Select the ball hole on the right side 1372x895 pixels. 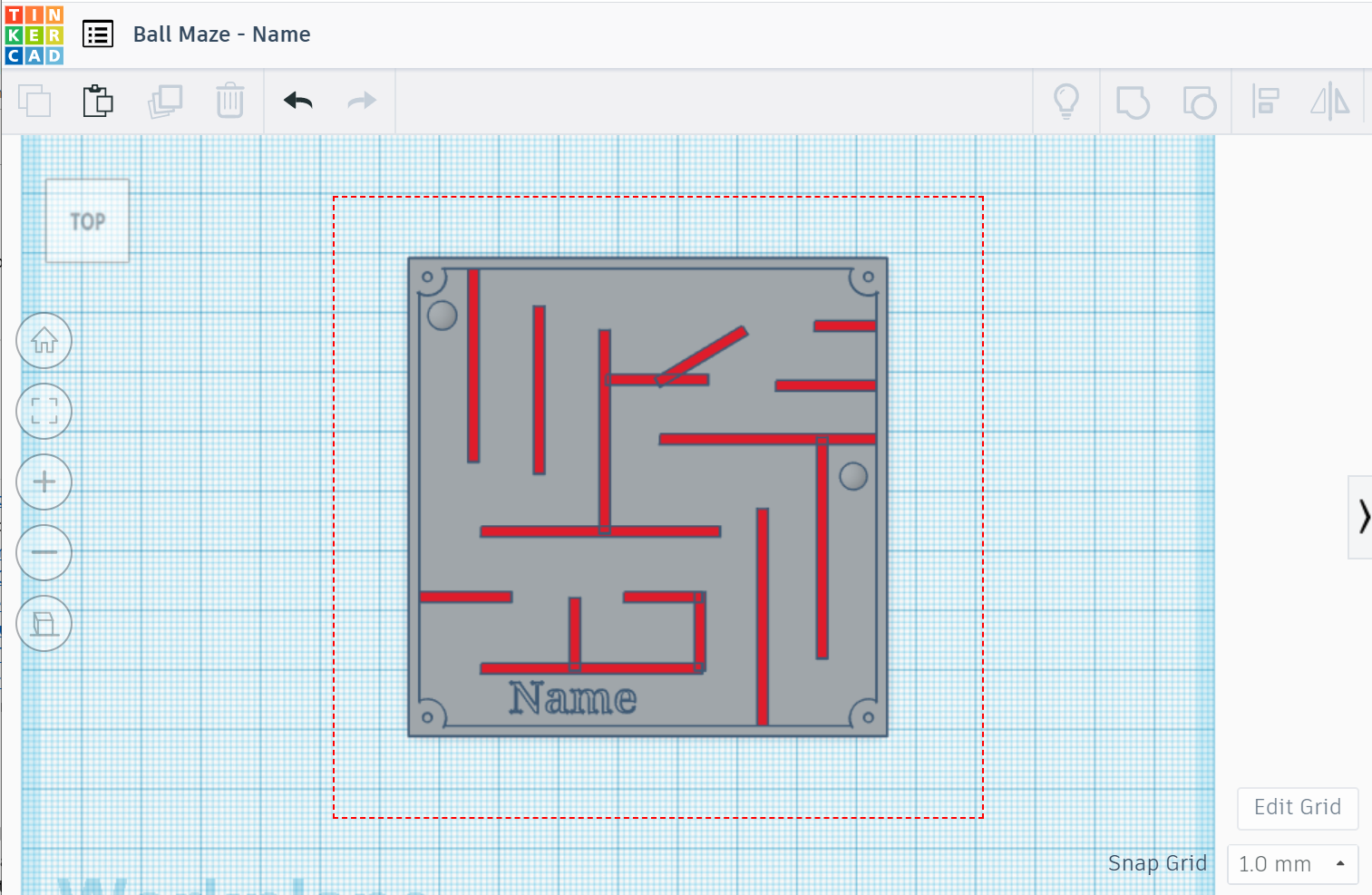[853, 476]
